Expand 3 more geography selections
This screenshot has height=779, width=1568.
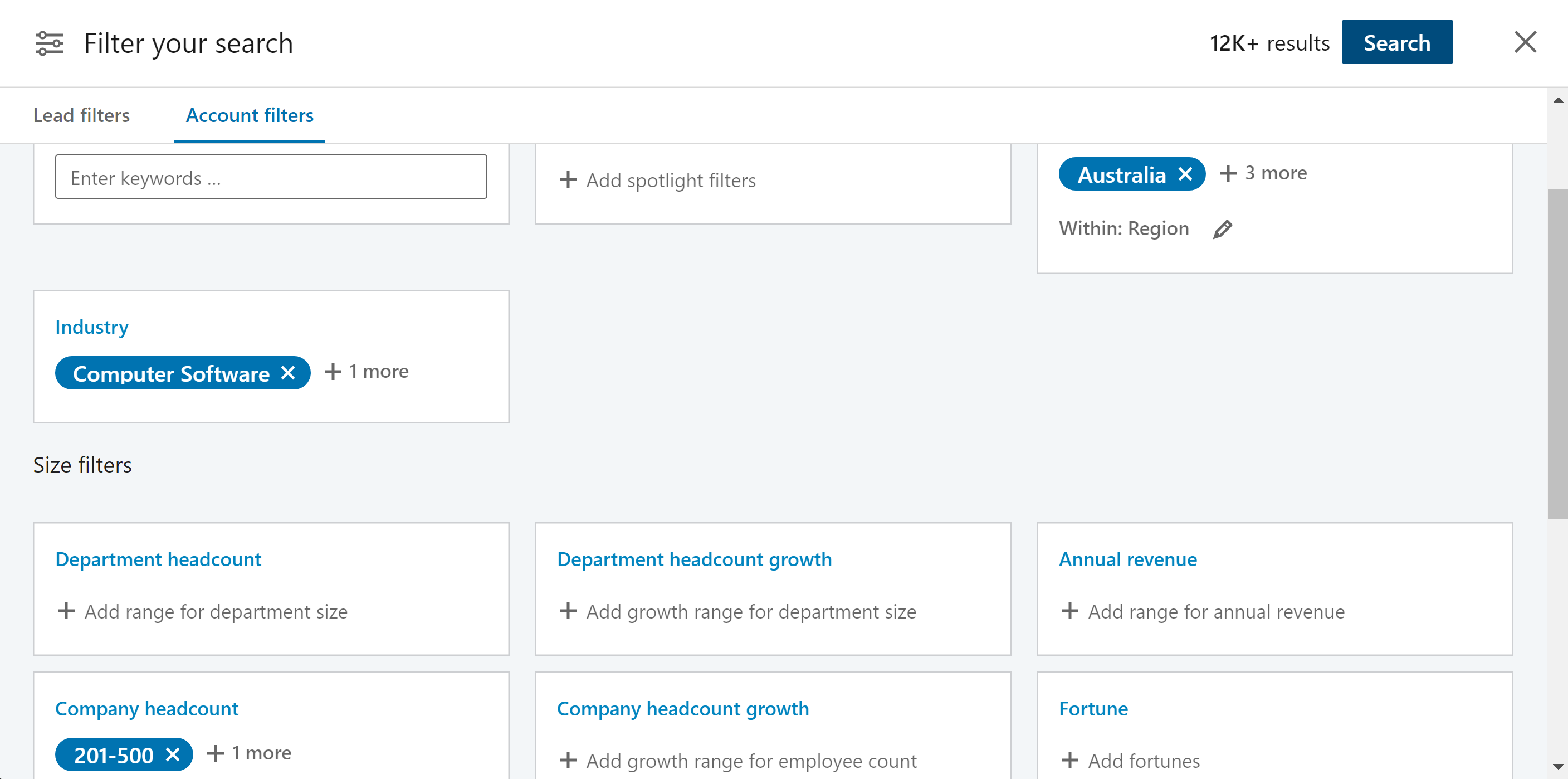coord(1264,173)
